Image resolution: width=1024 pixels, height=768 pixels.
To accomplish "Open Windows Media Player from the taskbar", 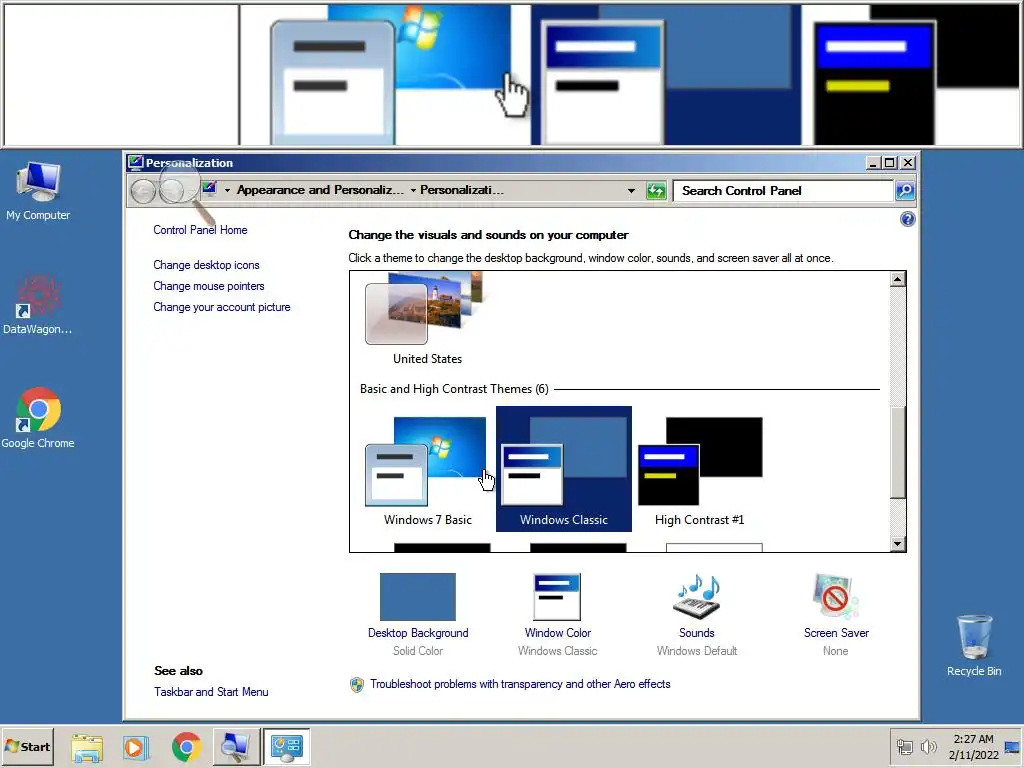I will point(136,747).
